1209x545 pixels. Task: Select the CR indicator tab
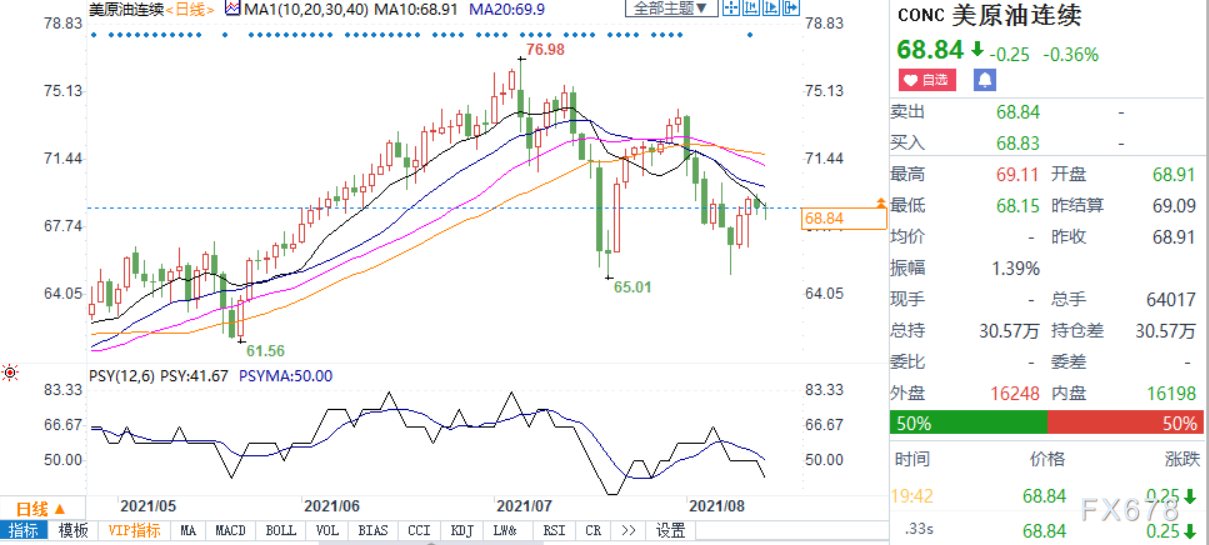coord(593,530)
